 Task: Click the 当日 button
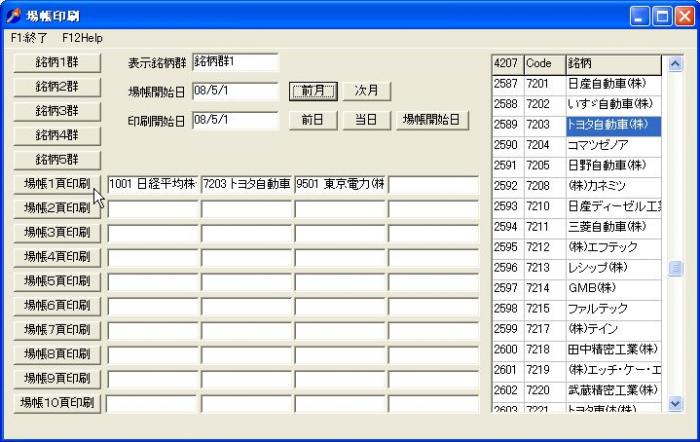point(367,120)
